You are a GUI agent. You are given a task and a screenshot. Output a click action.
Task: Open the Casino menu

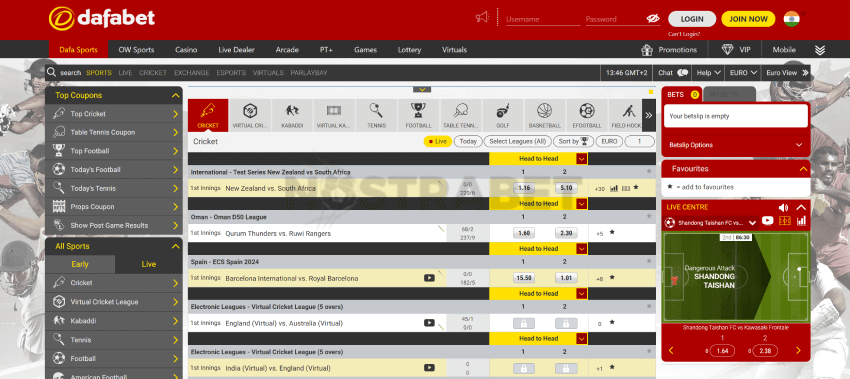pyautogui.click(x=186, y=49)
